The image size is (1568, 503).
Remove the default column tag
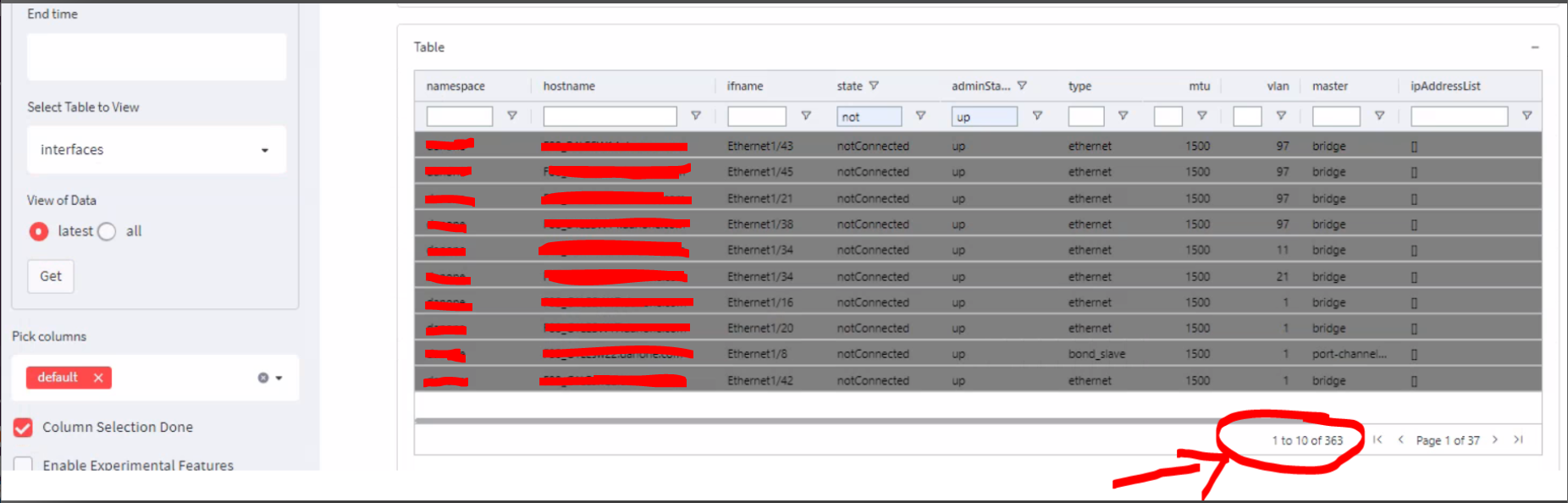point(98,378)
